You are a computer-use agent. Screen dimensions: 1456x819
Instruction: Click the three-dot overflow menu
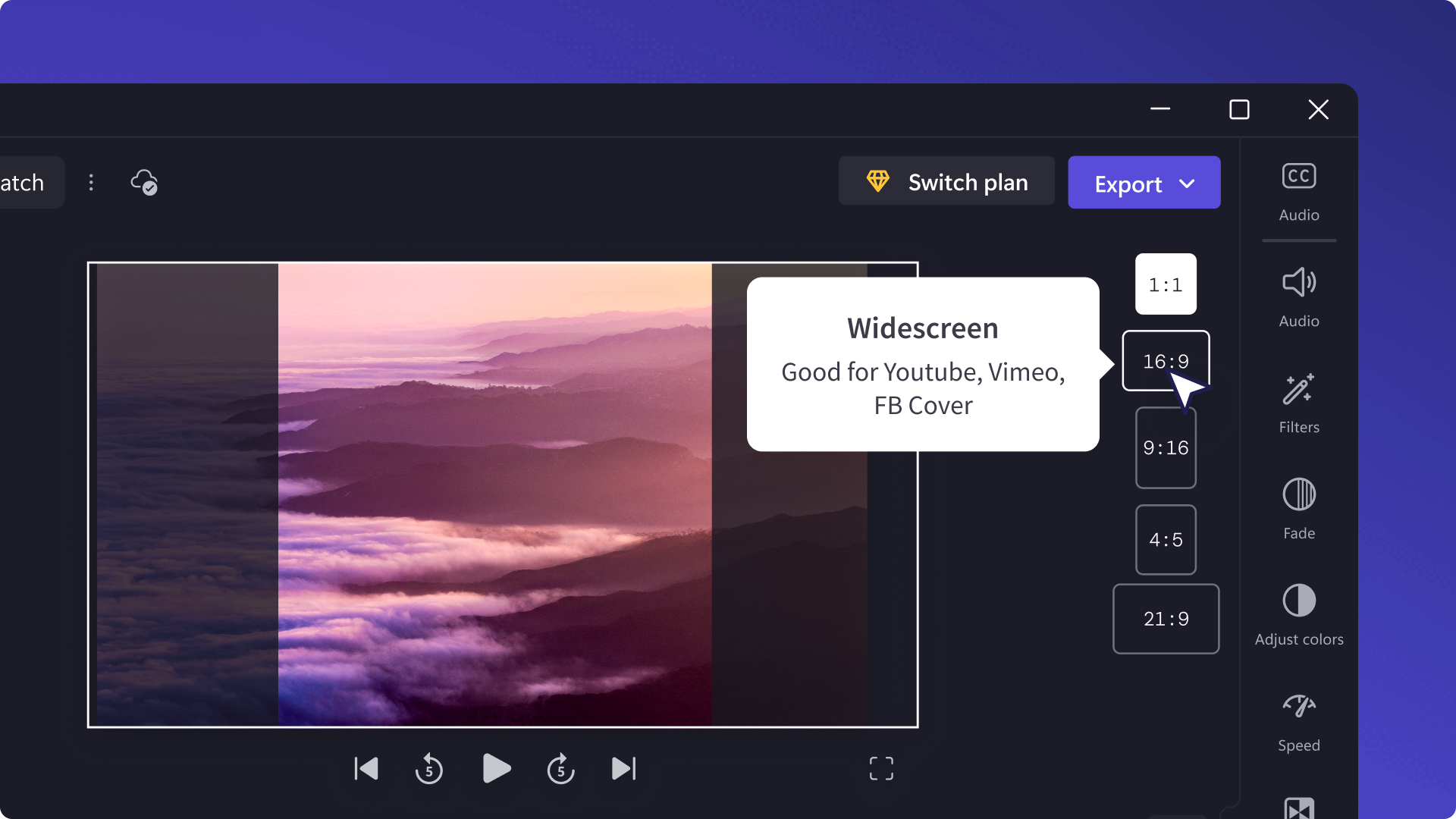coord(91,182)
